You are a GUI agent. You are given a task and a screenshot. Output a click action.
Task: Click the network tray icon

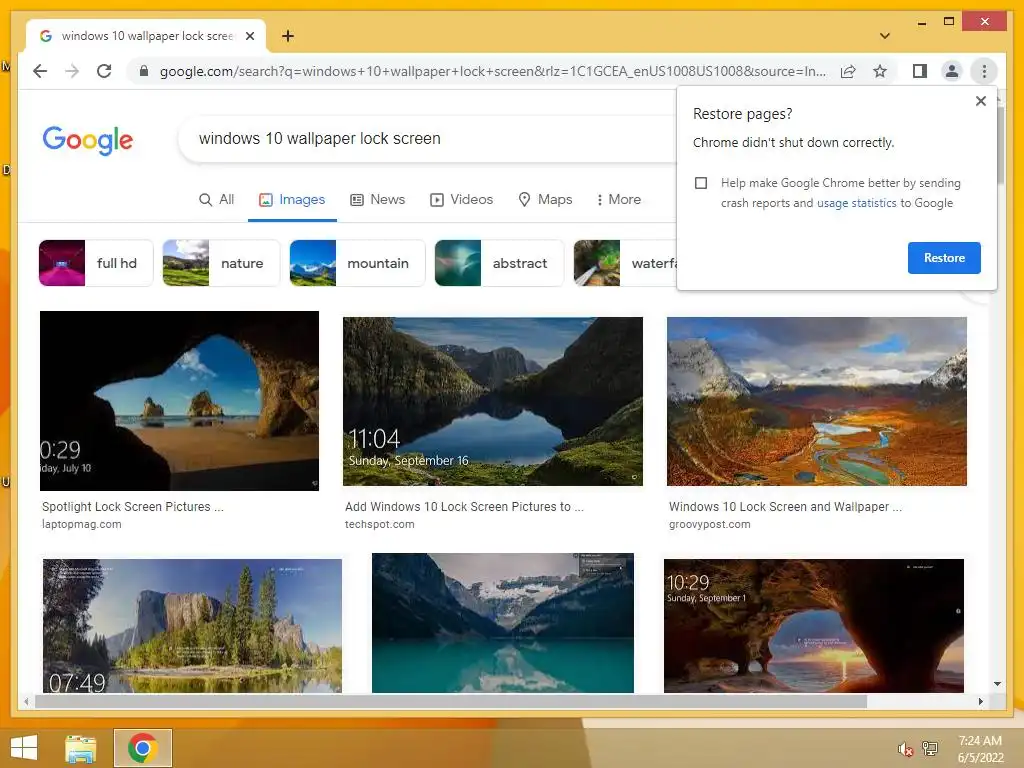click(930, 749)
